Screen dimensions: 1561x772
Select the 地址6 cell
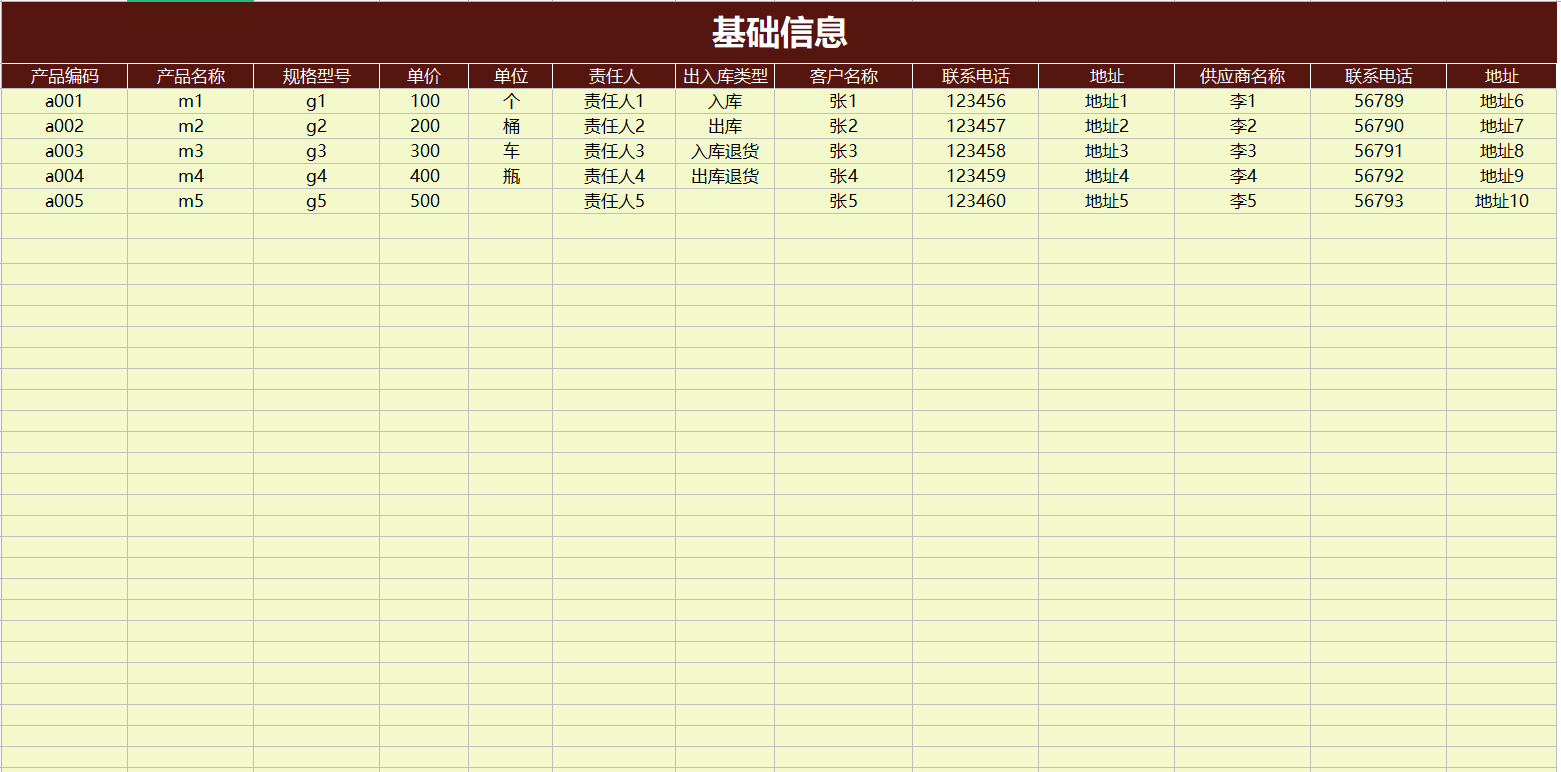1502,101
